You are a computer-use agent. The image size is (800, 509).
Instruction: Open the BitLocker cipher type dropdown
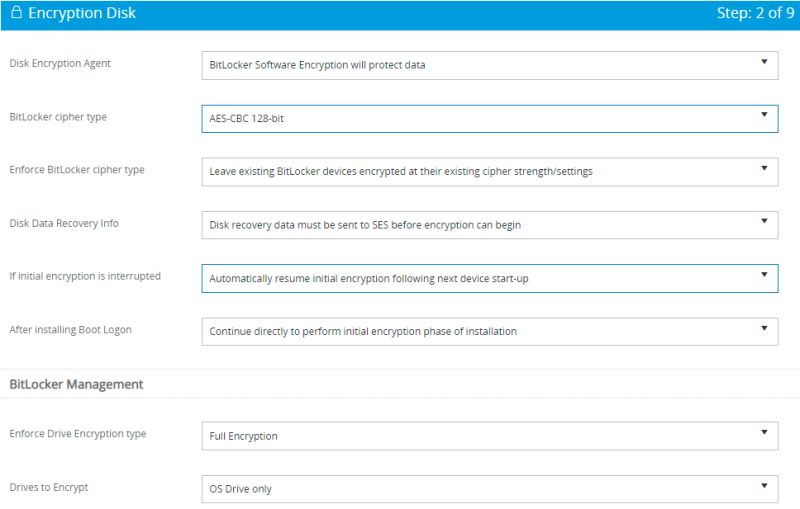[x=490, y=119]
